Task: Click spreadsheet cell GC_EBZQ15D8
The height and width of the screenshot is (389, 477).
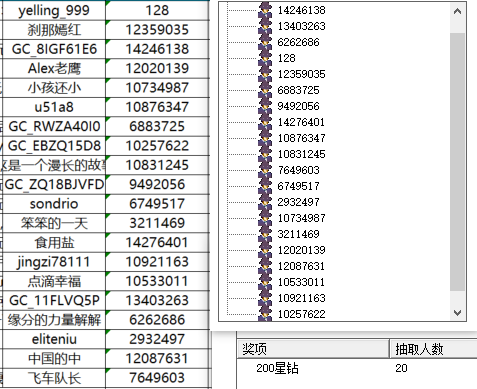Action: [54, 146]
